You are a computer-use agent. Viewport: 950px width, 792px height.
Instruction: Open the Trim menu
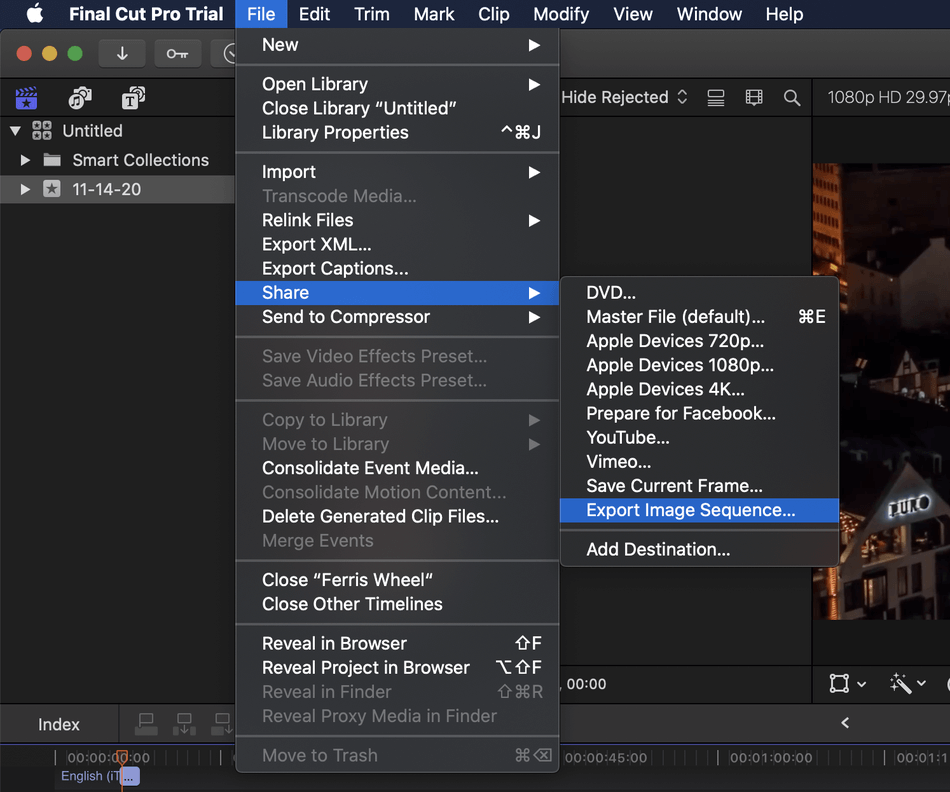pyautogui.click(x=371, y=13)
